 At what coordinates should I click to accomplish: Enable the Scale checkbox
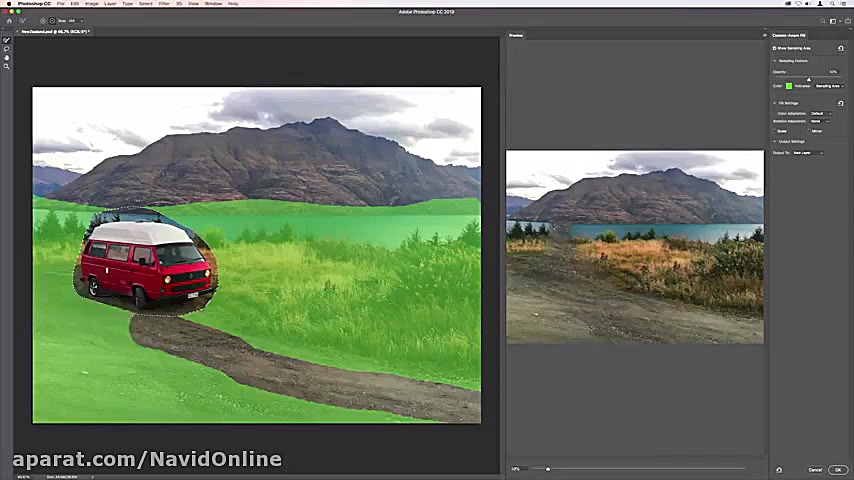775,131
